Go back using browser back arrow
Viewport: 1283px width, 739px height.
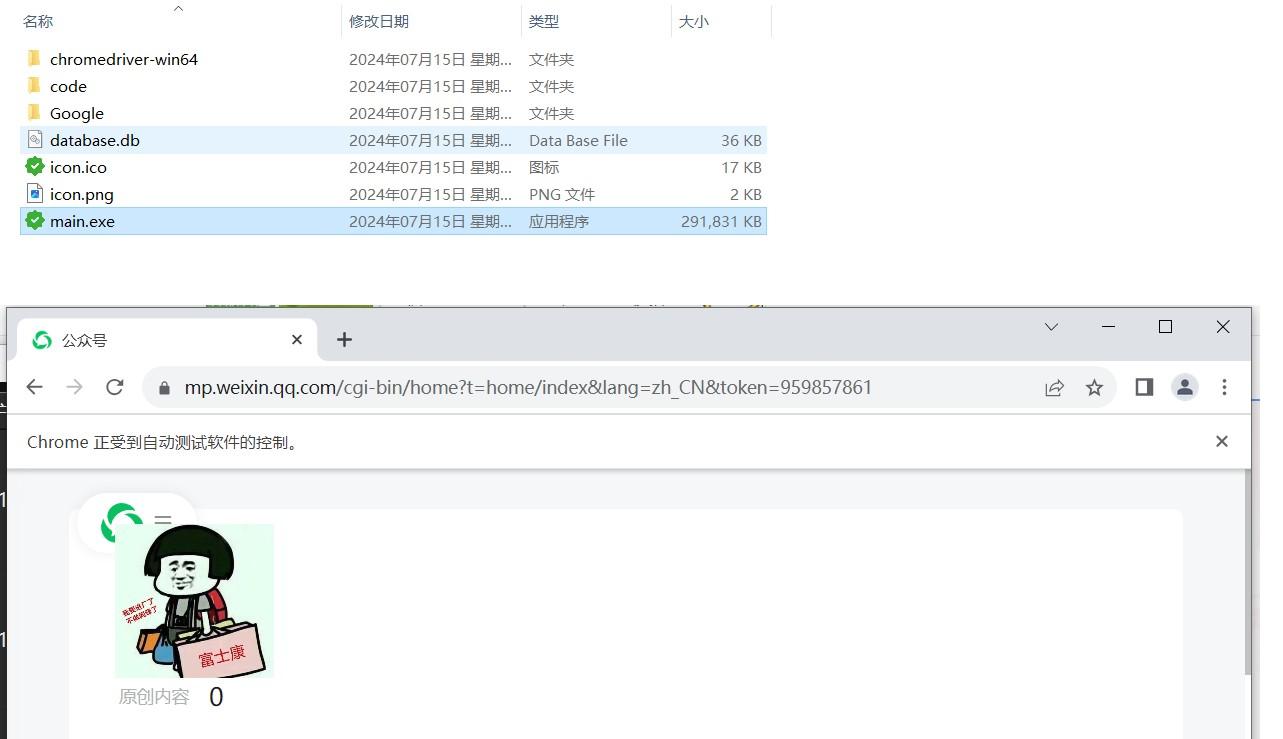[x=35, y=387]
